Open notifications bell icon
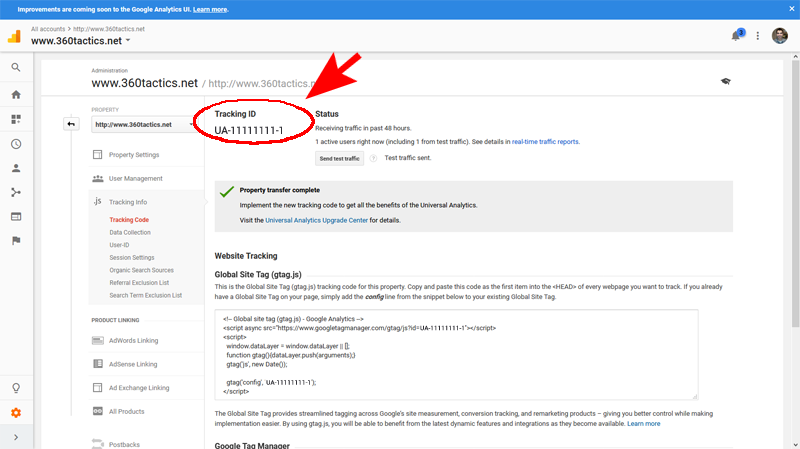 point(737,35)
